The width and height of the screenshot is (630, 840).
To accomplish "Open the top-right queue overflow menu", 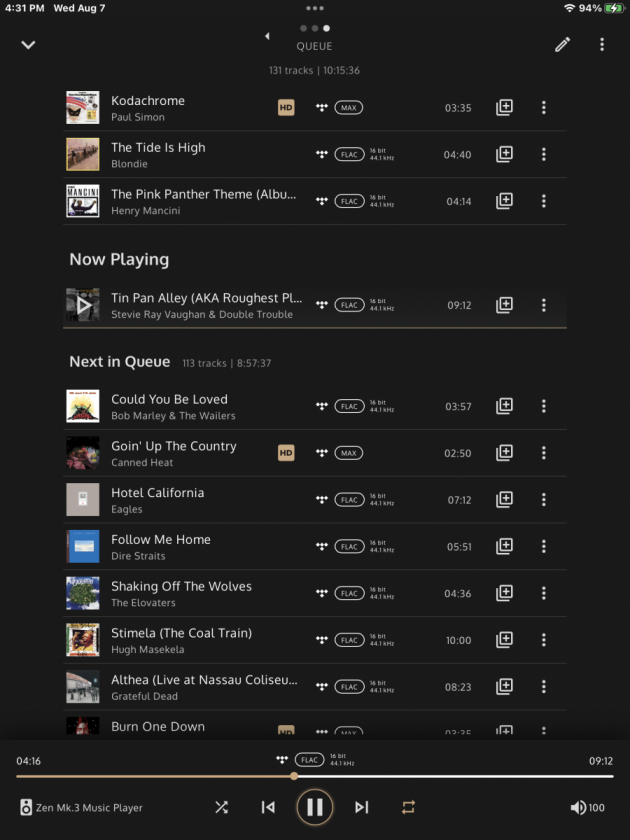I will [602, 44].
